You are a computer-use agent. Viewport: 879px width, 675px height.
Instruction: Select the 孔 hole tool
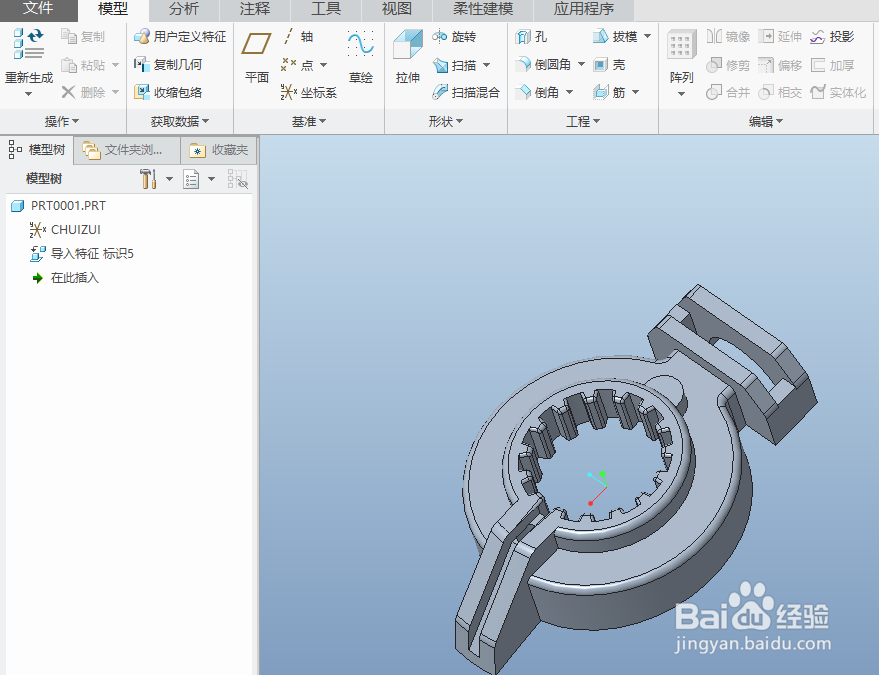click(531, 36)
